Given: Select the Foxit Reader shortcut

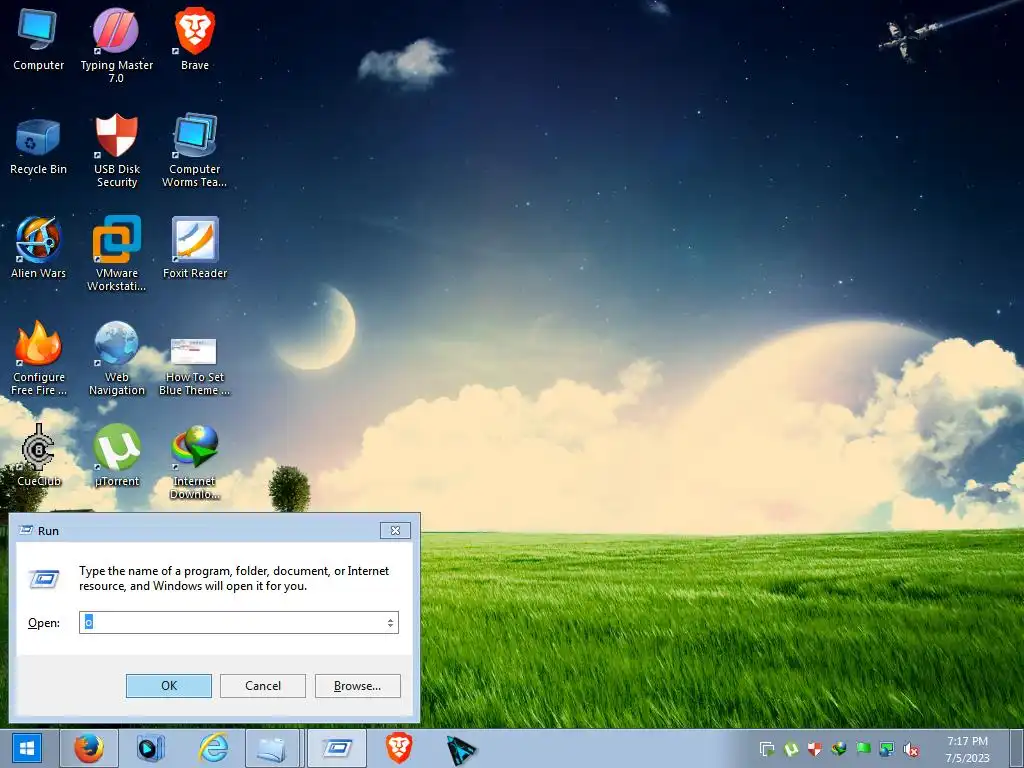Looking at the screenshot, I should pyautogui.click(x=195, y=248).
